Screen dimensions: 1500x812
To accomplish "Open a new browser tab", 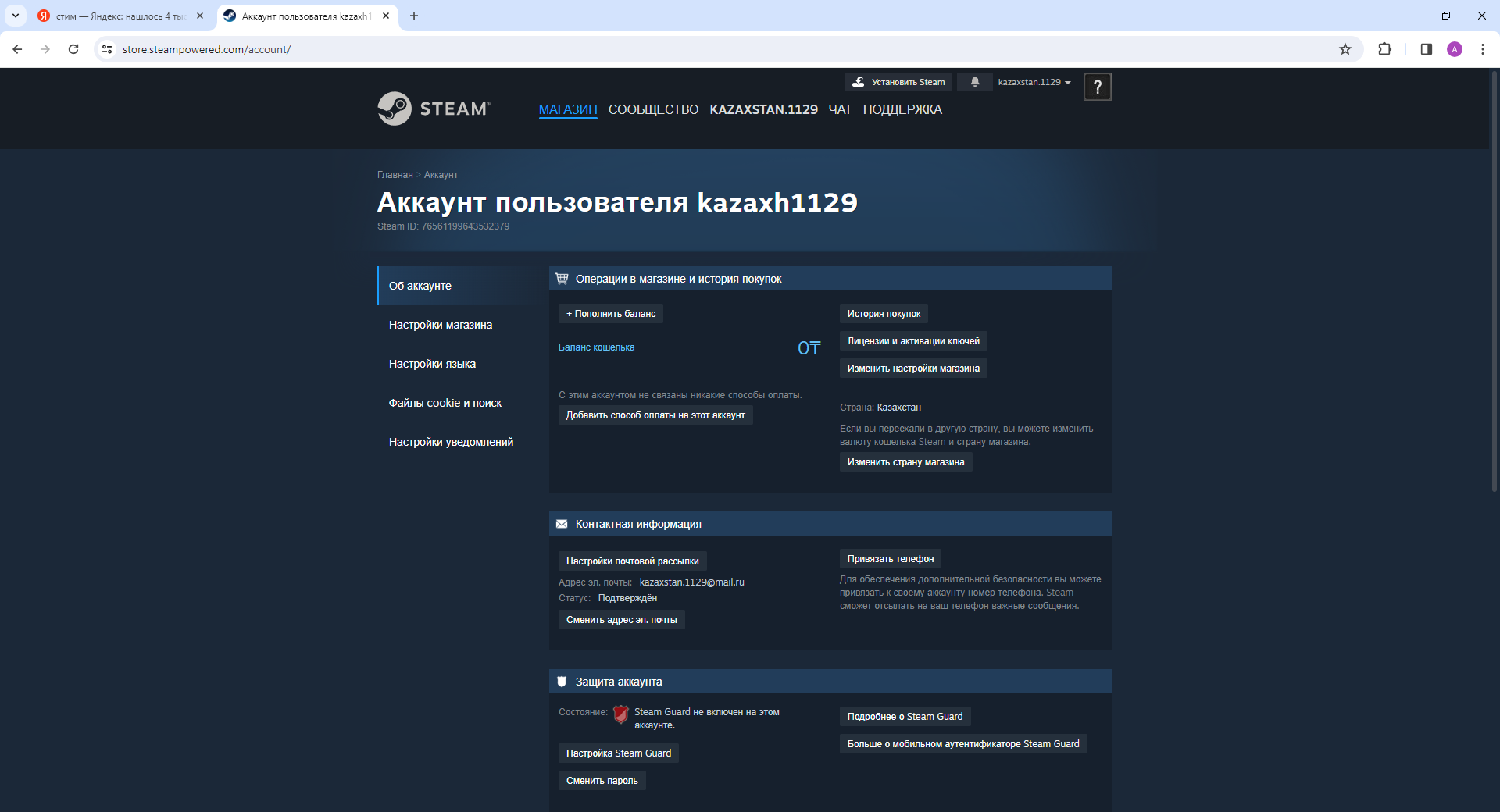I will [414, 16].
